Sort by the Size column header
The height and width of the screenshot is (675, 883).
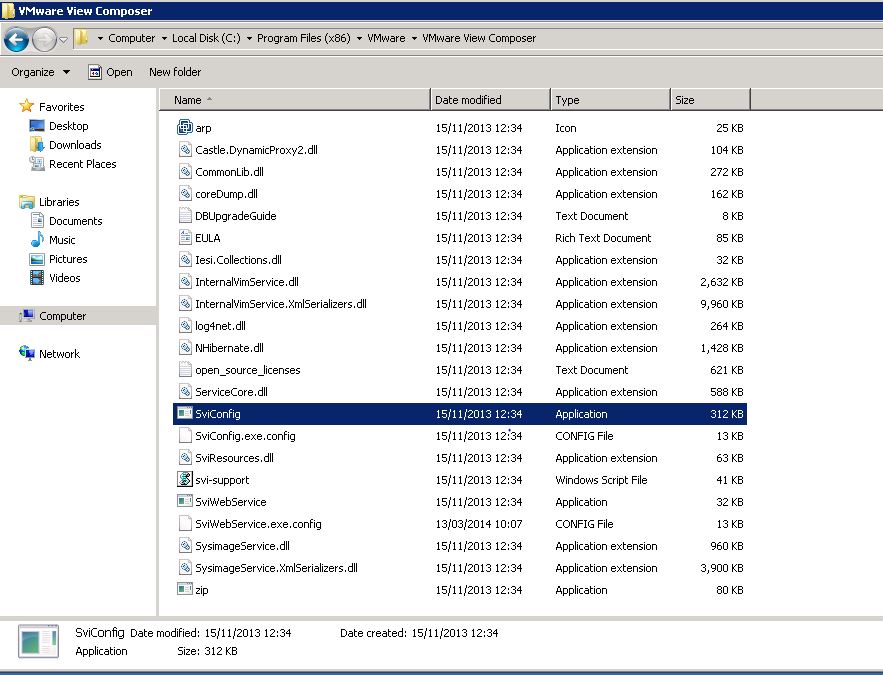click(x=711, y=100)
